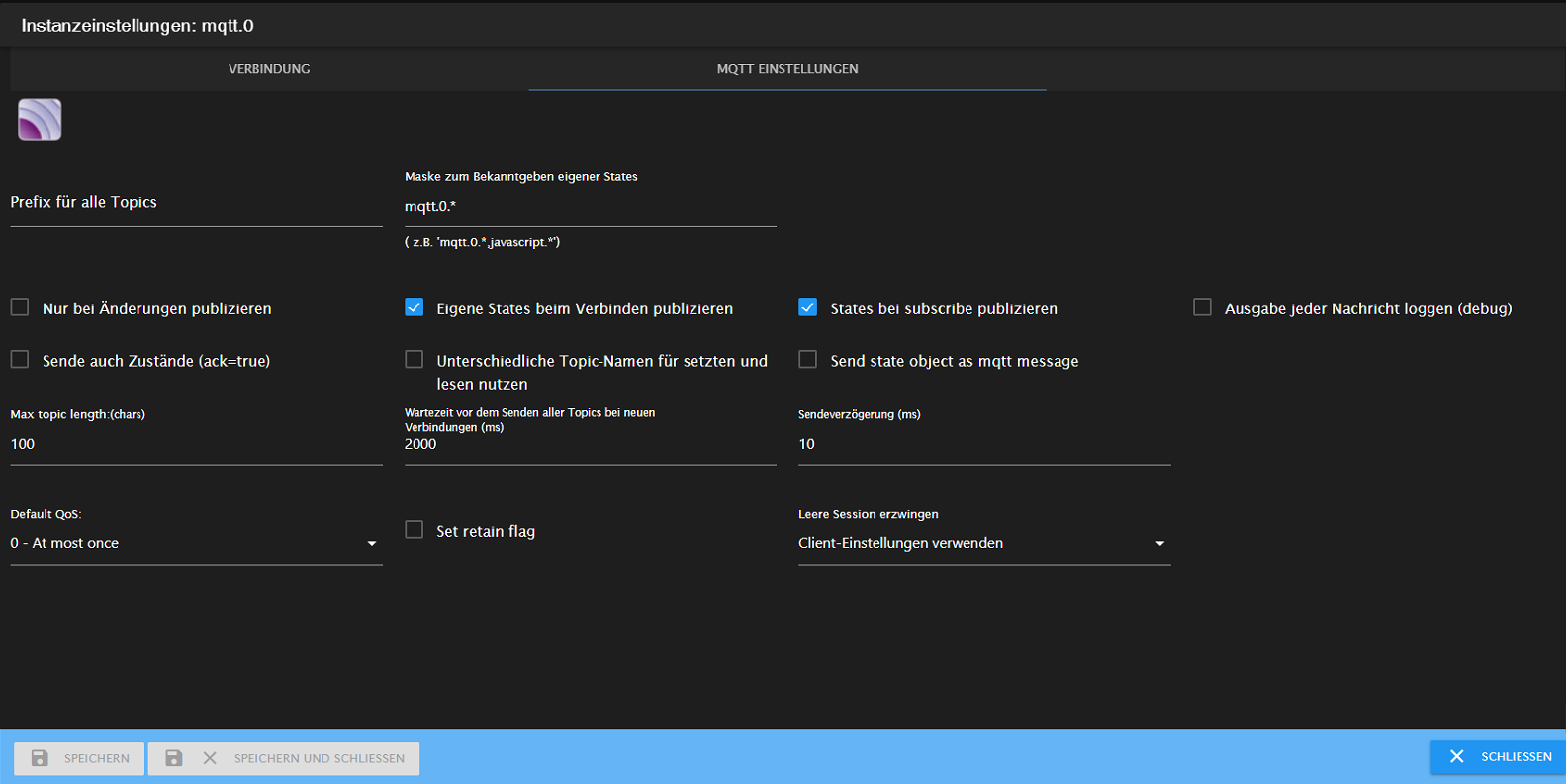Focus the Sendeverzögerung (ms) input field
This screenshot has width=1566, height=784.
pos(983,444)
